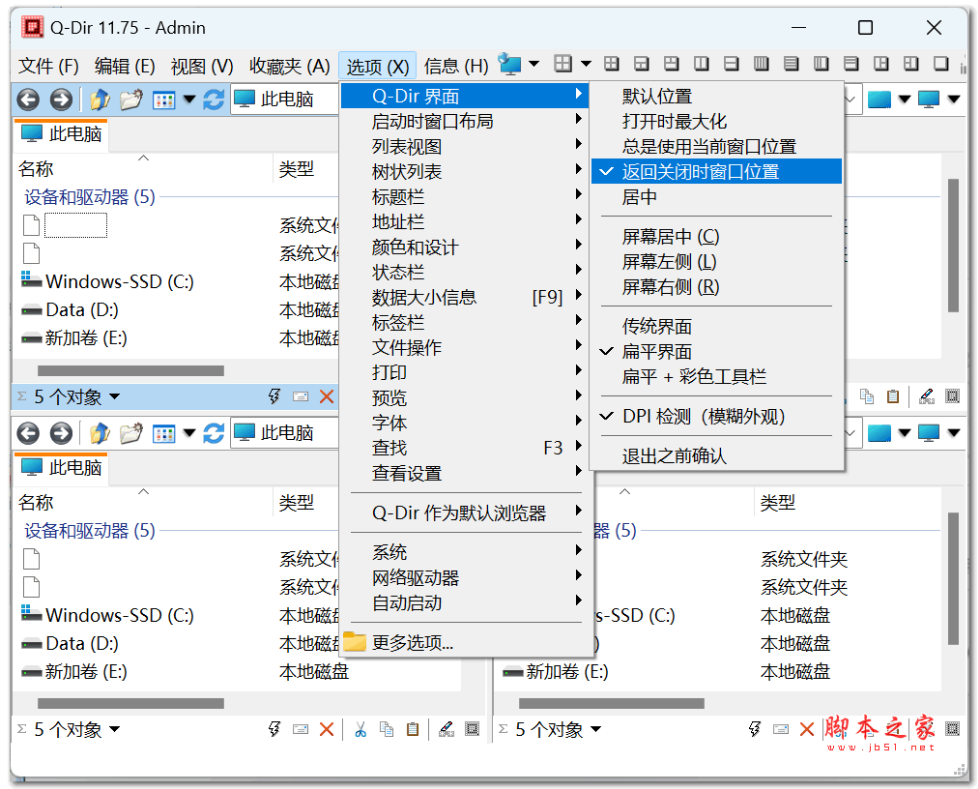Image resolution: width=978 pixels, height=789 pixels.
Task: Select 默认位置 window position option
Action: [717, 96]
